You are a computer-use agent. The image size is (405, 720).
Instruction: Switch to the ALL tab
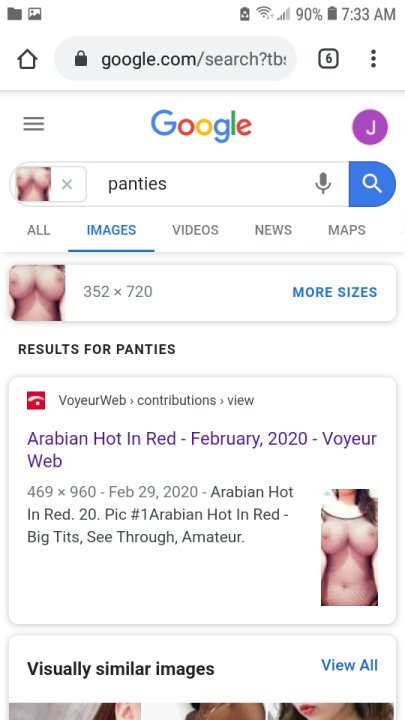[x=39, y=230]
